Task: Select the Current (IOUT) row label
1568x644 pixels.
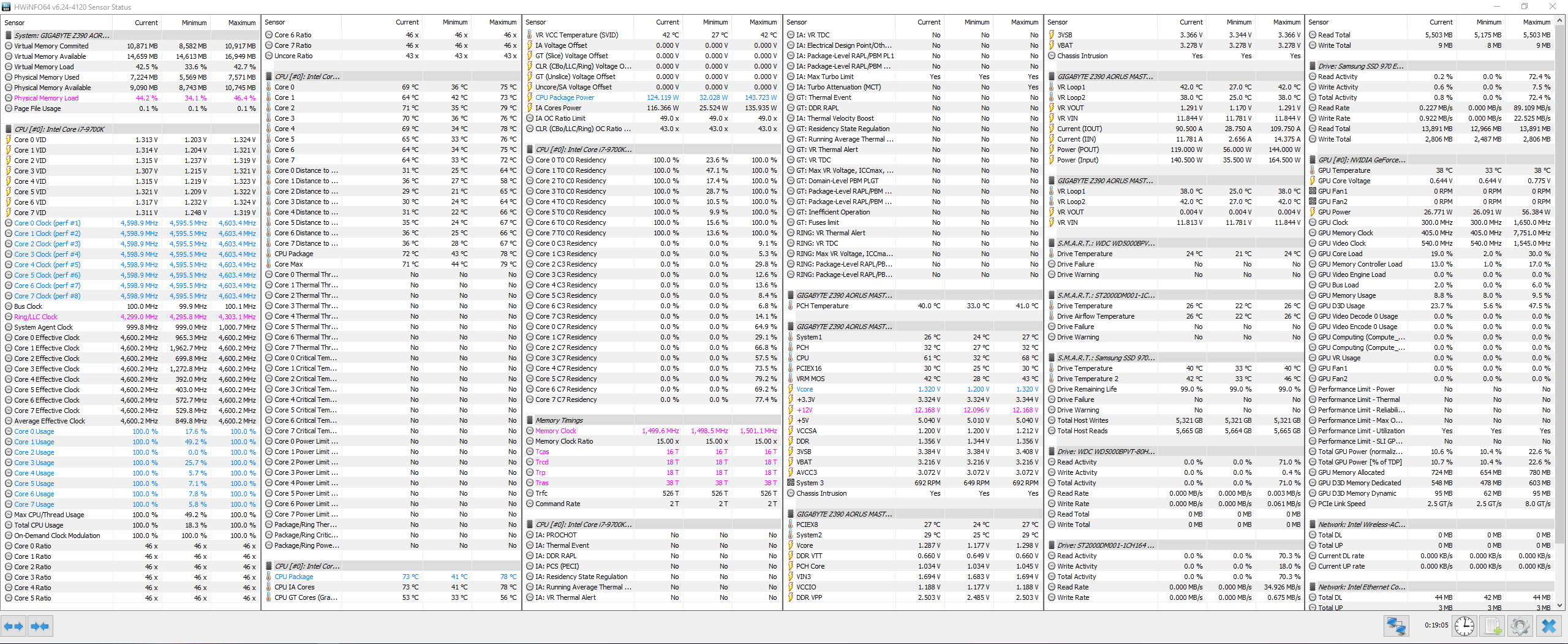Action: pyautogui.click(x=1080, y=129)
